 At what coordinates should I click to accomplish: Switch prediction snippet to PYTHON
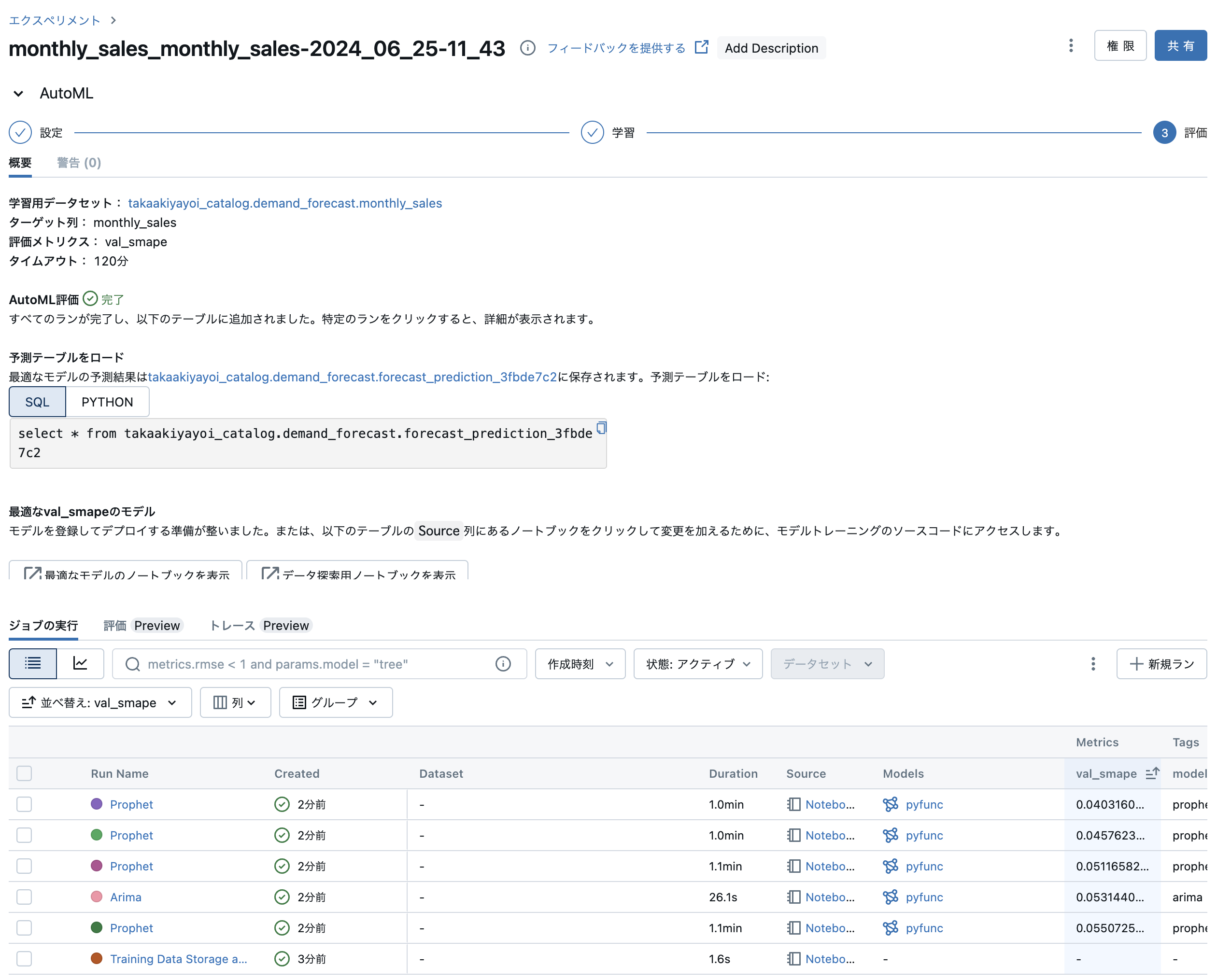[107, 401]
